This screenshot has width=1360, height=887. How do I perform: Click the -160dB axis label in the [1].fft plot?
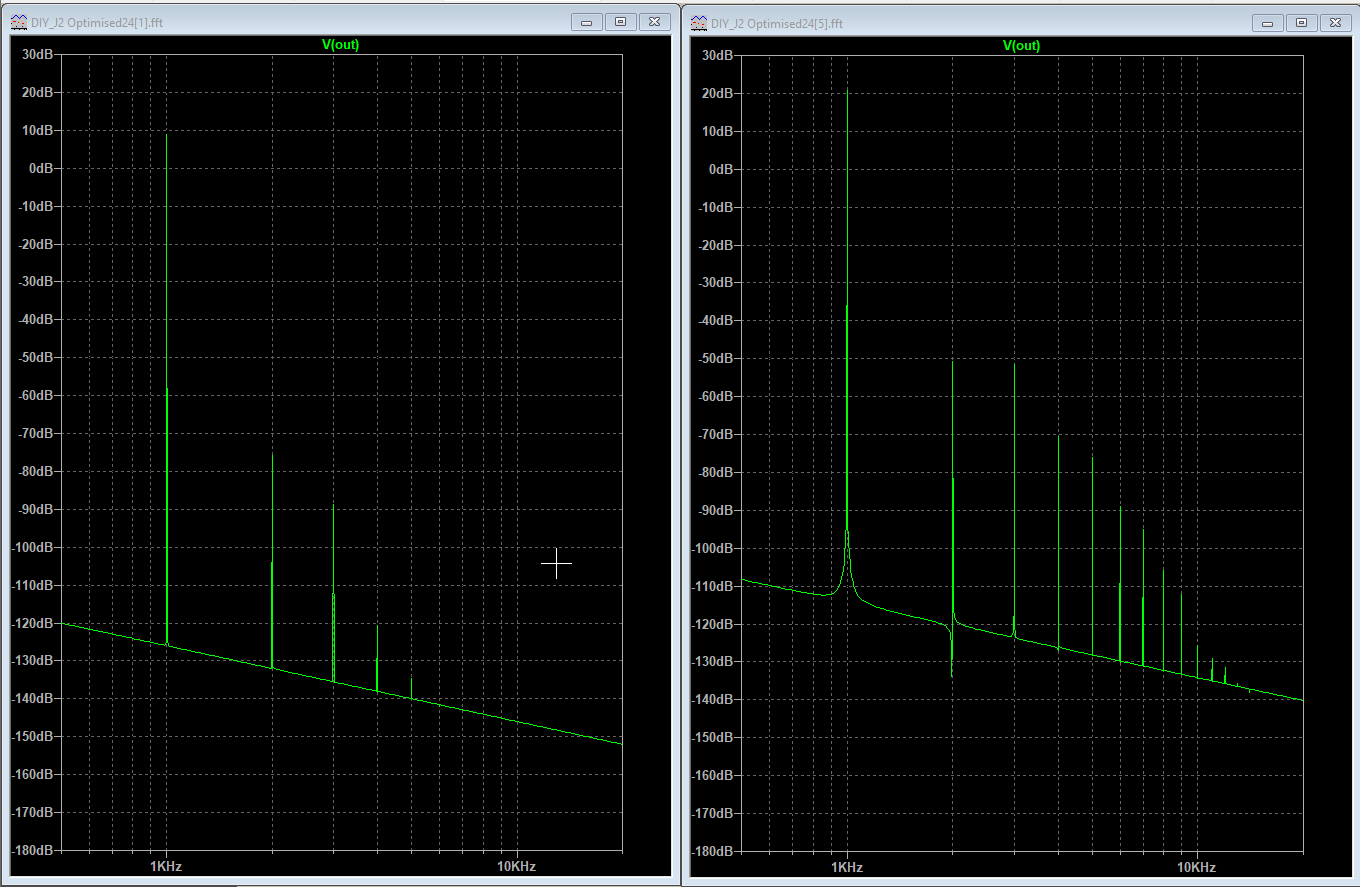[33, 774]
